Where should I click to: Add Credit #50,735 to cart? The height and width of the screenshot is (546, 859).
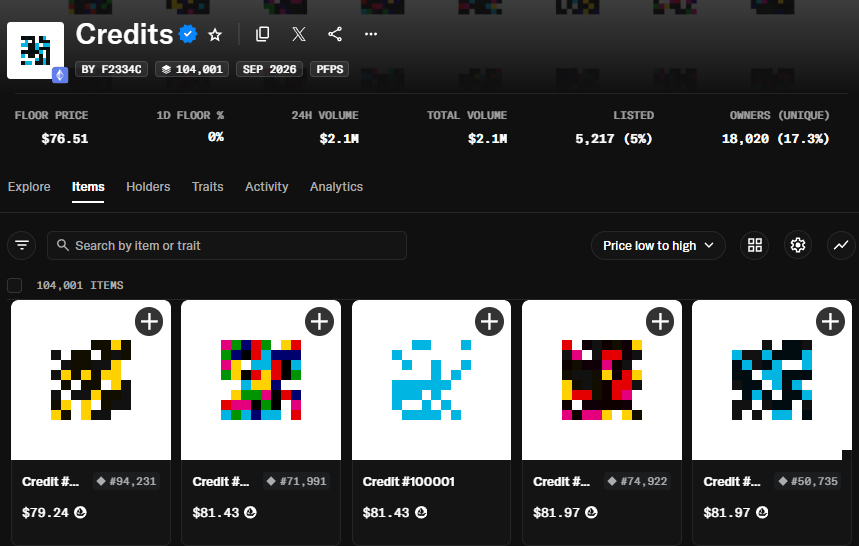831,321
